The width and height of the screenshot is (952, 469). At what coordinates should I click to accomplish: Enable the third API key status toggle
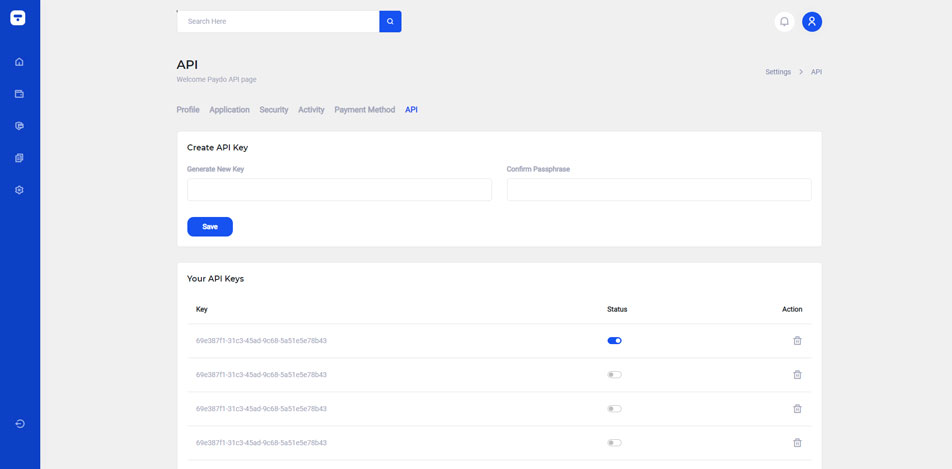pyautogui.click(x=614, y=409)
